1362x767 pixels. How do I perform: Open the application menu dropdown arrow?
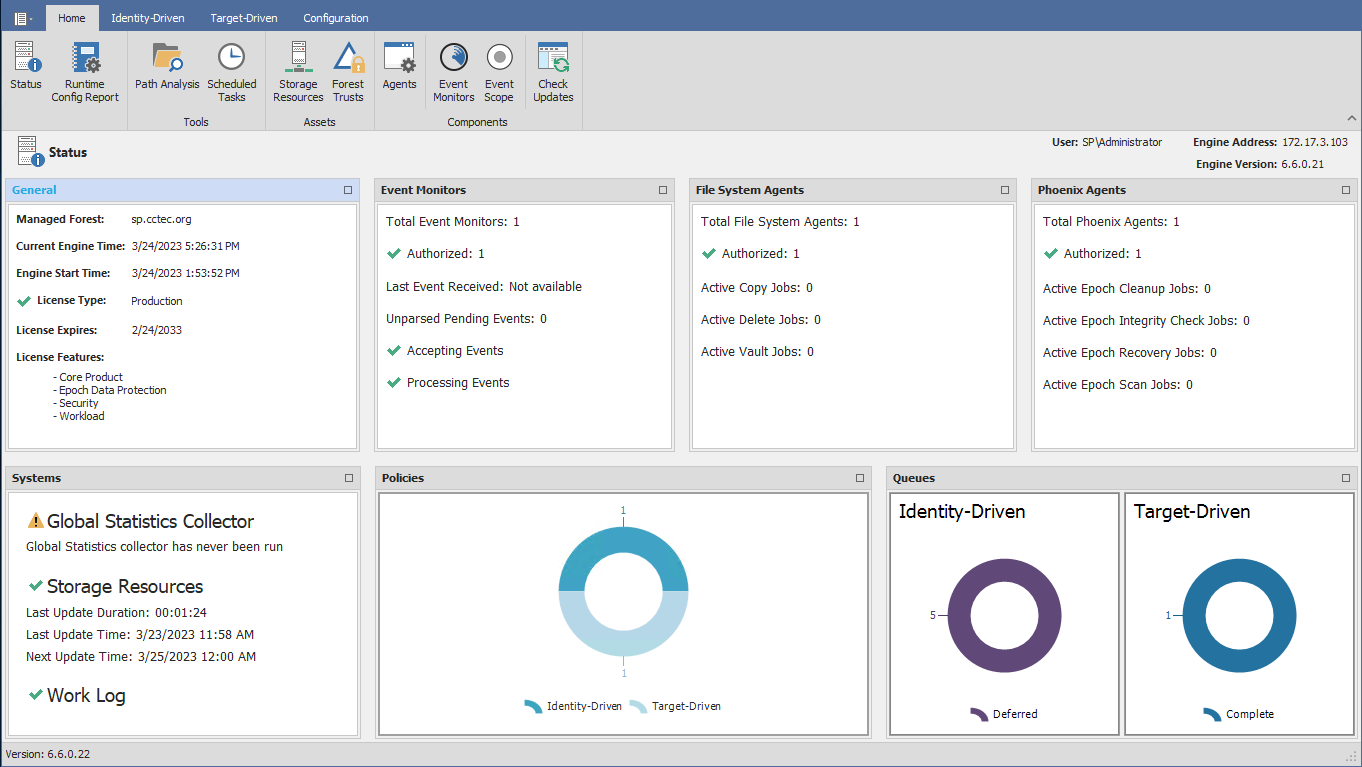tap(29, 16)
